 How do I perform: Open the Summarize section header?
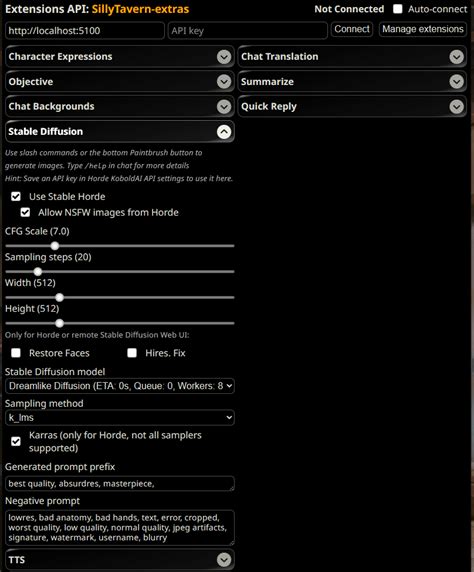pyautogui.click(x=352, y=82)
